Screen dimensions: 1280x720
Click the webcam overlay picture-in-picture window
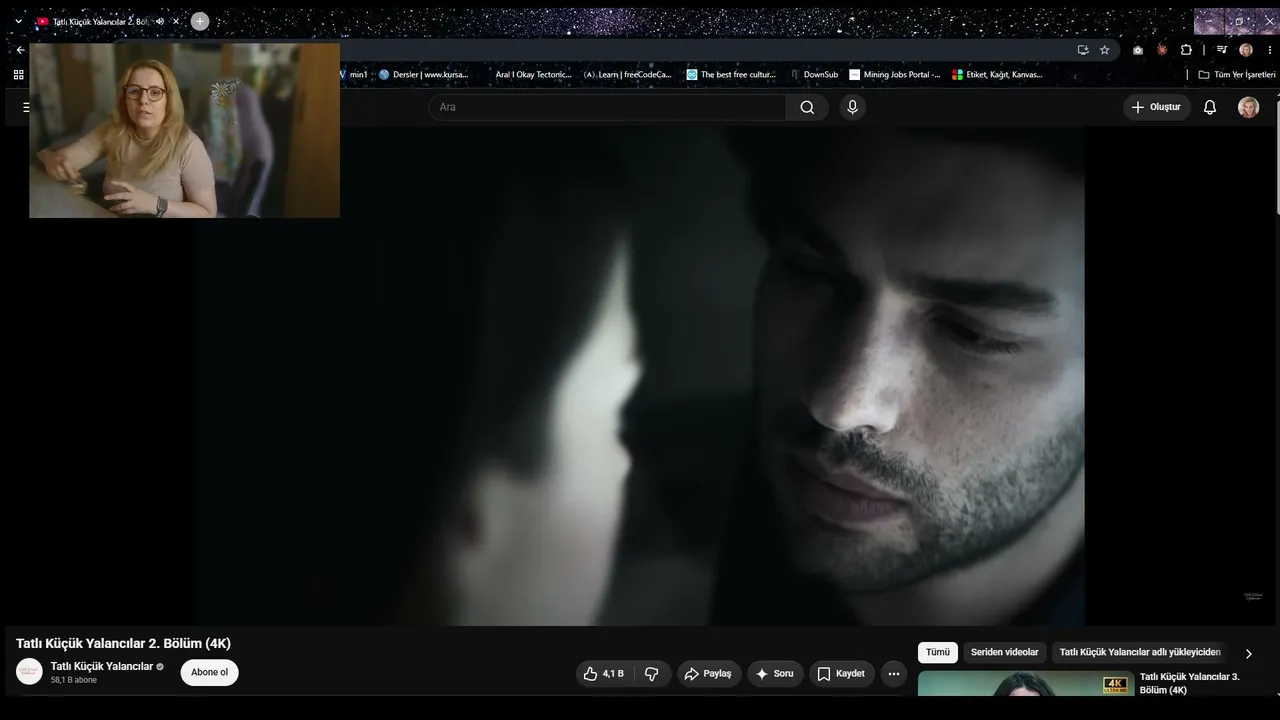pyautogui.click(x=184, y=130)
